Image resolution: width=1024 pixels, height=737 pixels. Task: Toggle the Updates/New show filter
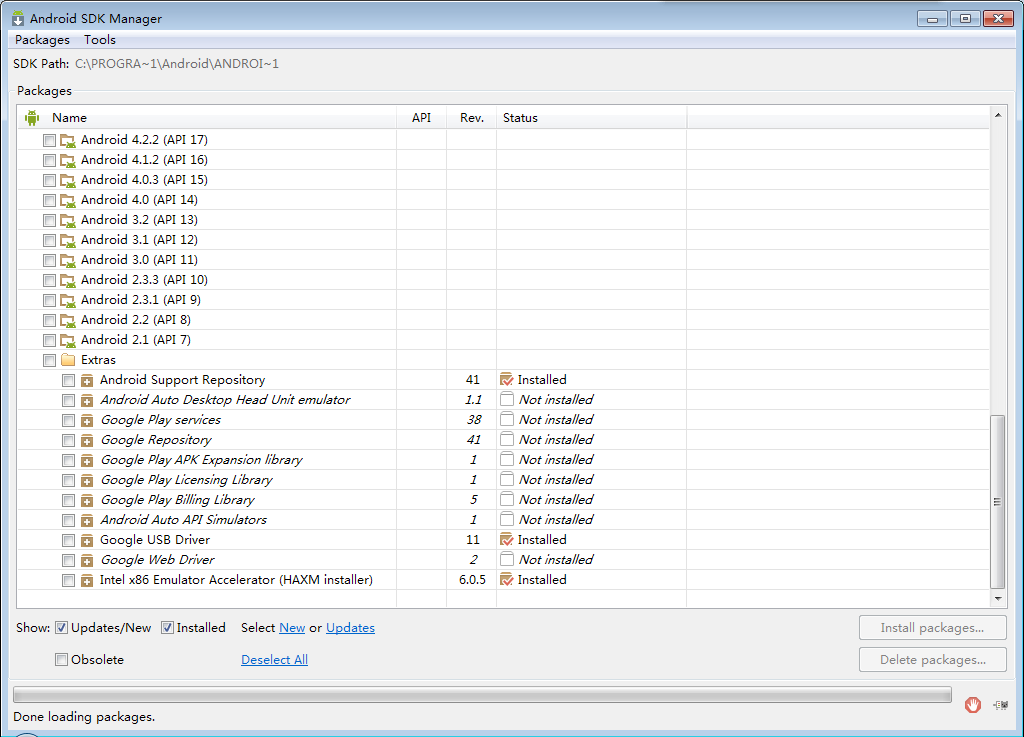[61, 628]
